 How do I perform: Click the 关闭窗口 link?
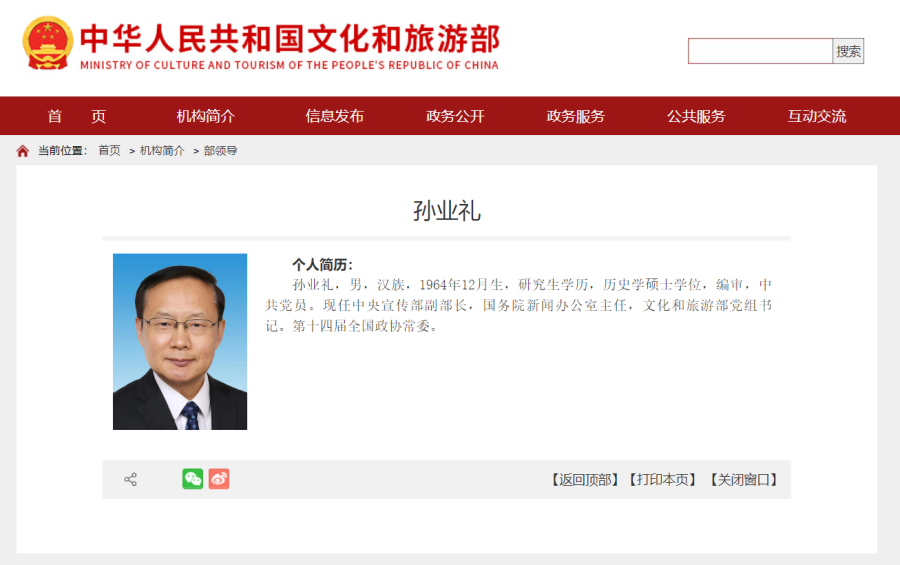click(x=744, y=479)
